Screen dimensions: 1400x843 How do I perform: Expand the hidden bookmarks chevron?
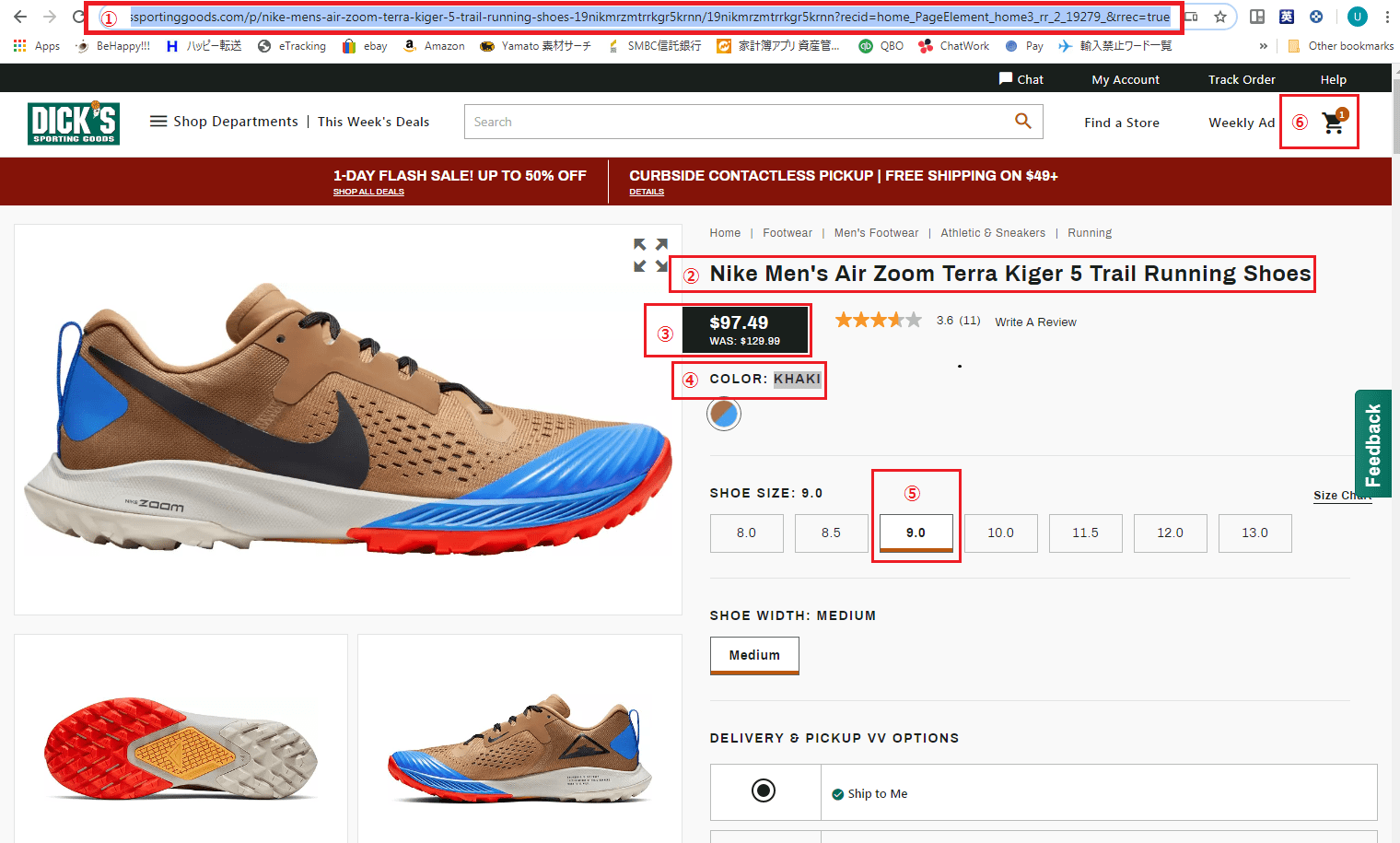coord(1263,46)
